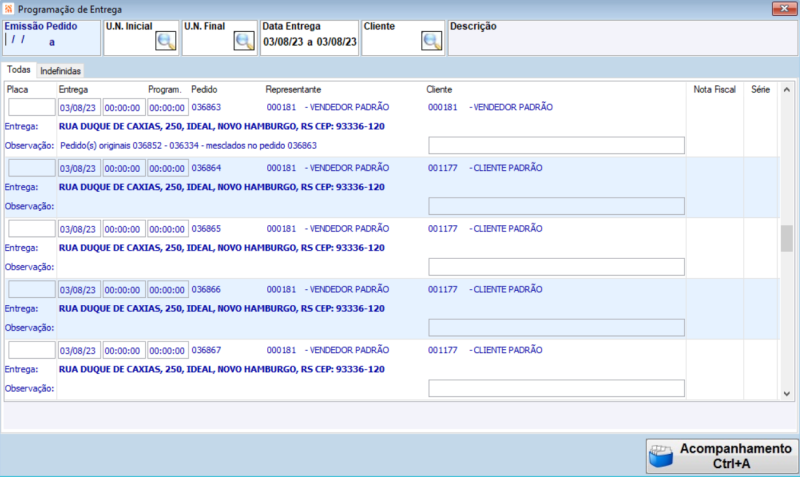Click the observation text about mesclados pedidos
Image resolution: width=800 pixels, height=477 pixels.
pos(188,145)
